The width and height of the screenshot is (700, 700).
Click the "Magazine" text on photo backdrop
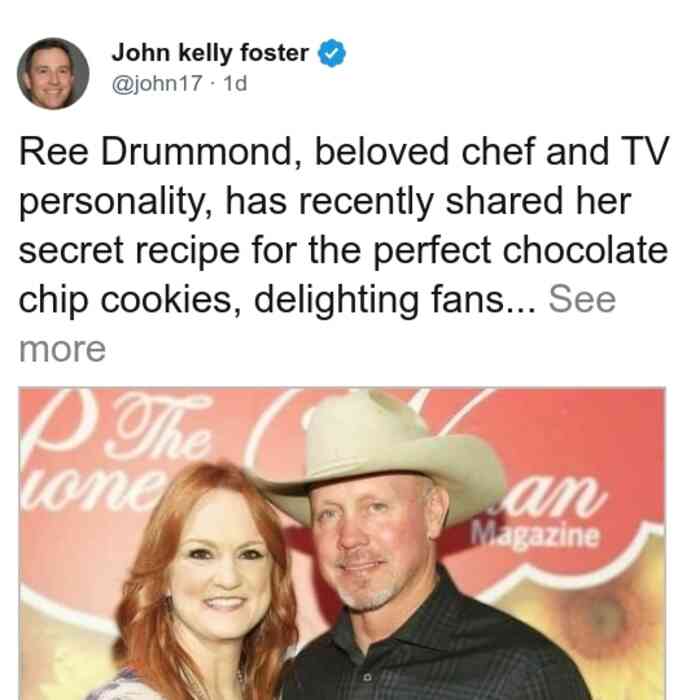pos(535,534)
